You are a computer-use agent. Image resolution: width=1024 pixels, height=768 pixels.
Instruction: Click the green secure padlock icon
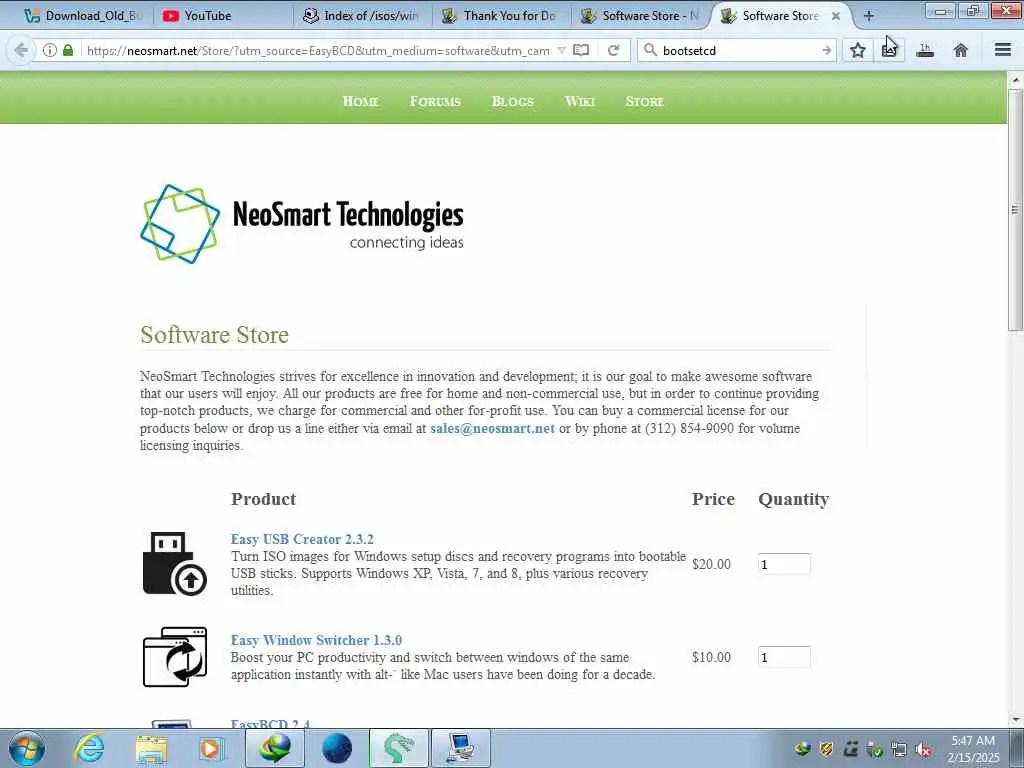tap(68, 50)
